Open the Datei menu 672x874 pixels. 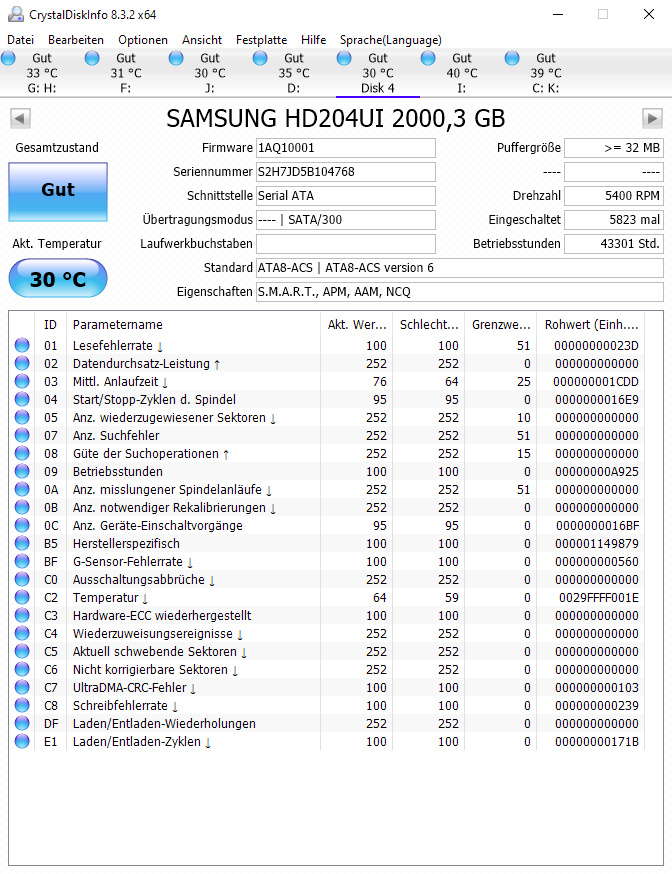(x=21, y=40)
